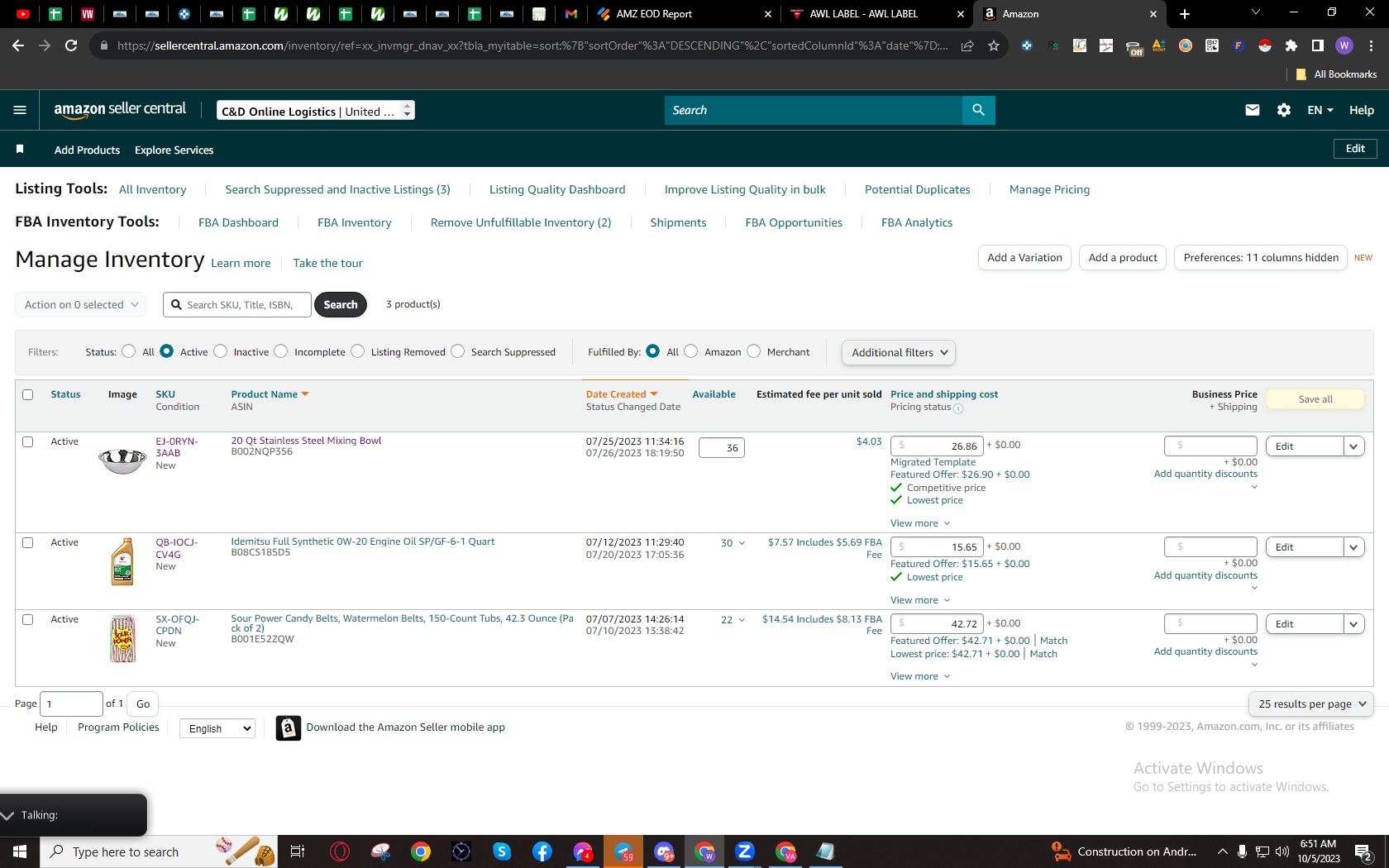Click the Sour Power Candy Belts product thumbnail
Screen dimensions: 1389x868
pos(122,638)
